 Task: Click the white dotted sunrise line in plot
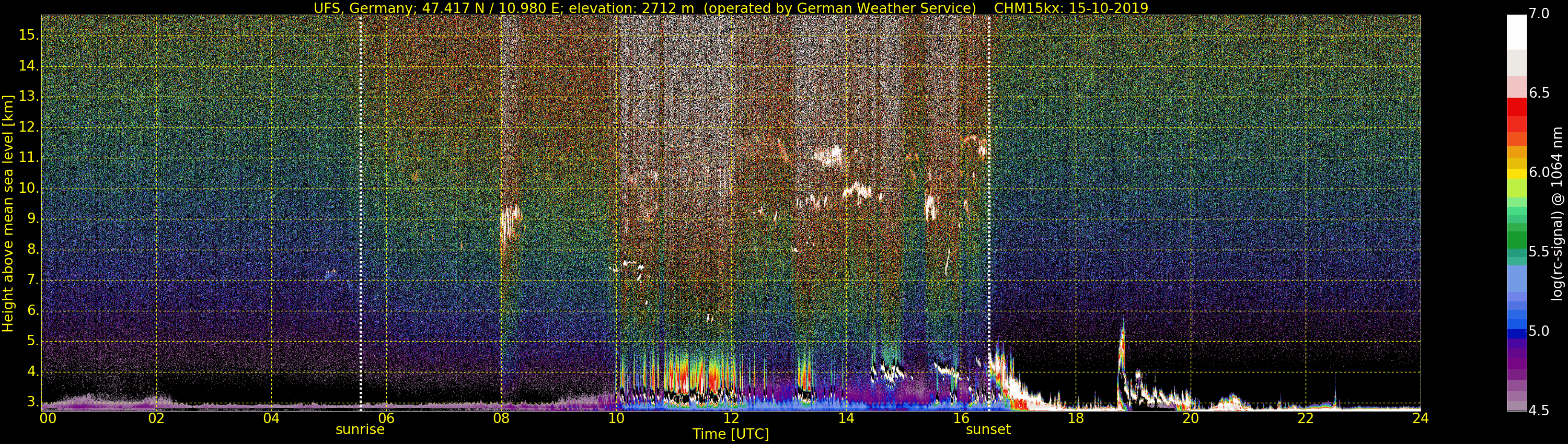pyautogui.click(x=361, y=213)
